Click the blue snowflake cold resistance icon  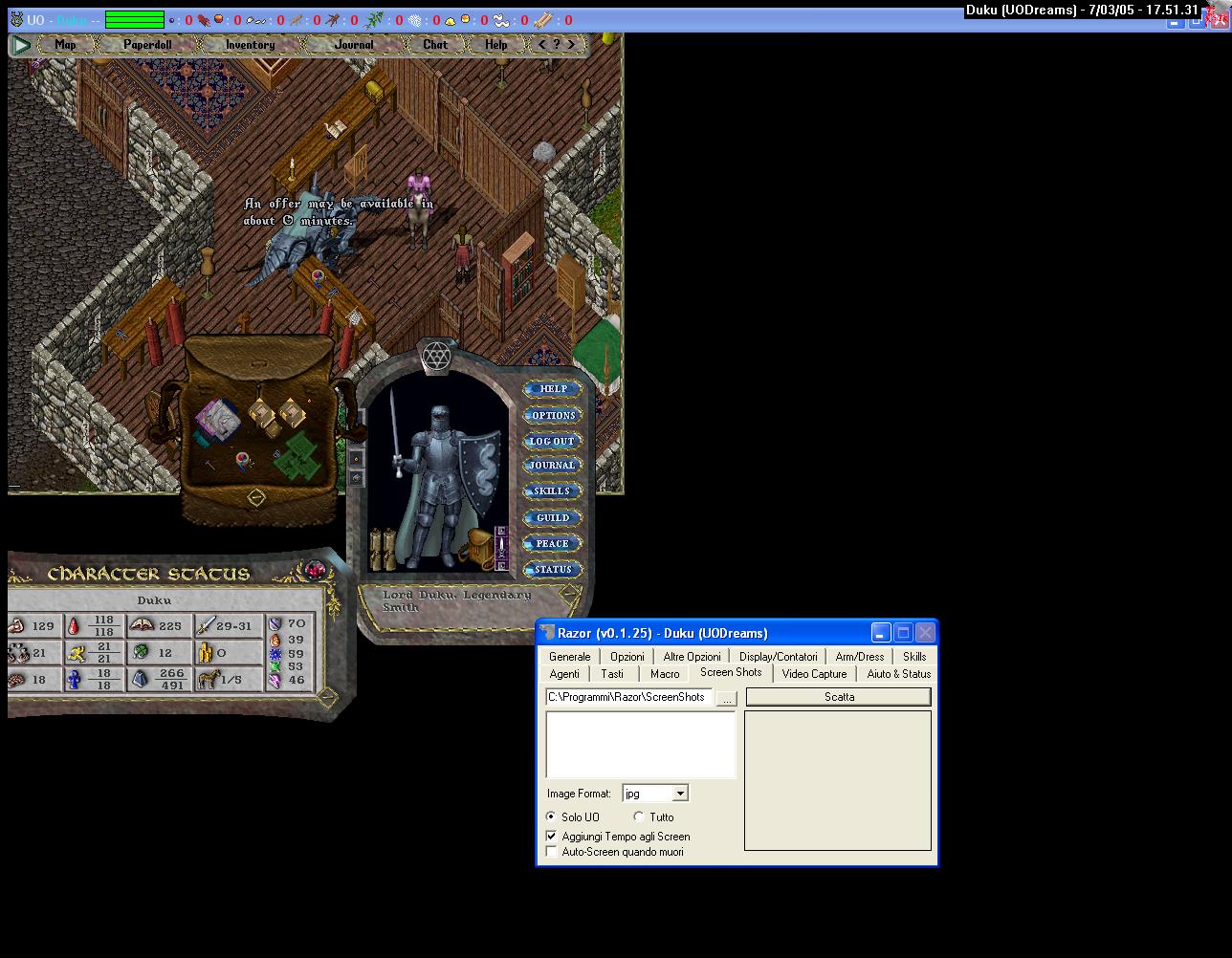(x=275, y=655)
